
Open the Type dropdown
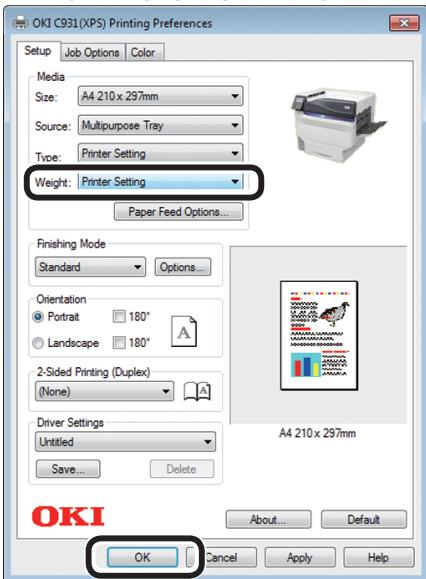160,153
